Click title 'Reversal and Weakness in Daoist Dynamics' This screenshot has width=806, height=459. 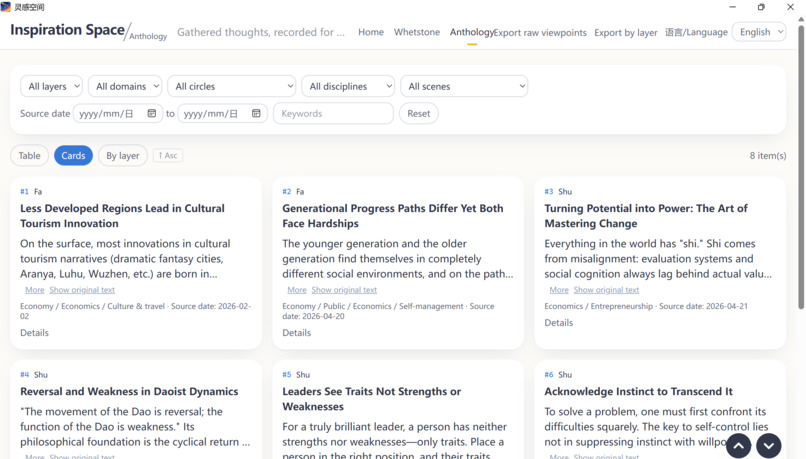tap(129, 392)
